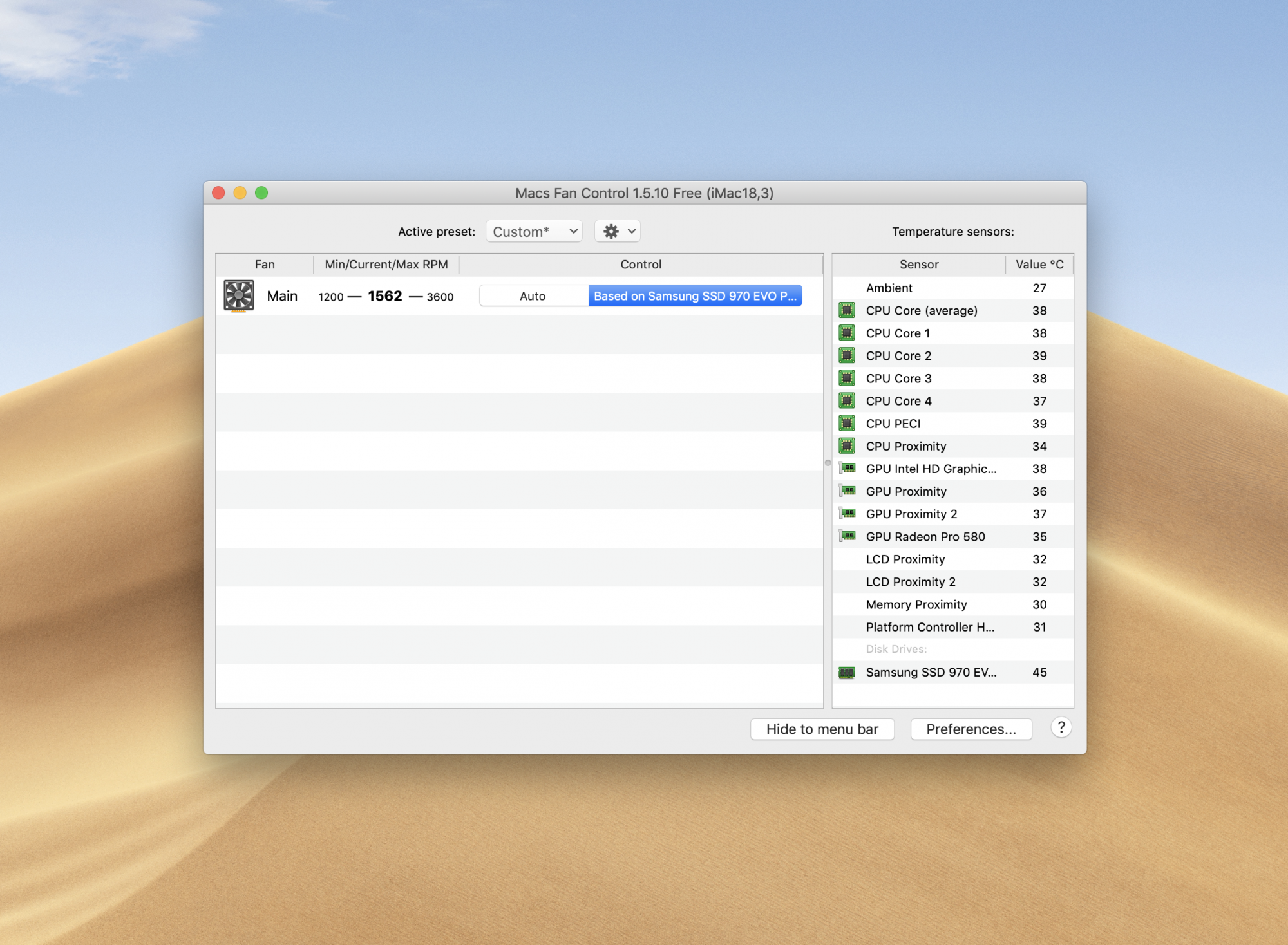Screen dimensions: 1288x945
Task: Click the CPU Proximity chip icon
Action: [847, 446]
